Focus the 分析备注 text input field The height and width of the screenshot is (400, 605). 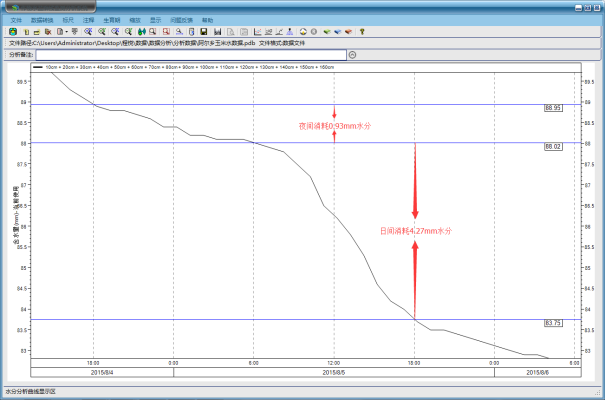tap(191, 55)
